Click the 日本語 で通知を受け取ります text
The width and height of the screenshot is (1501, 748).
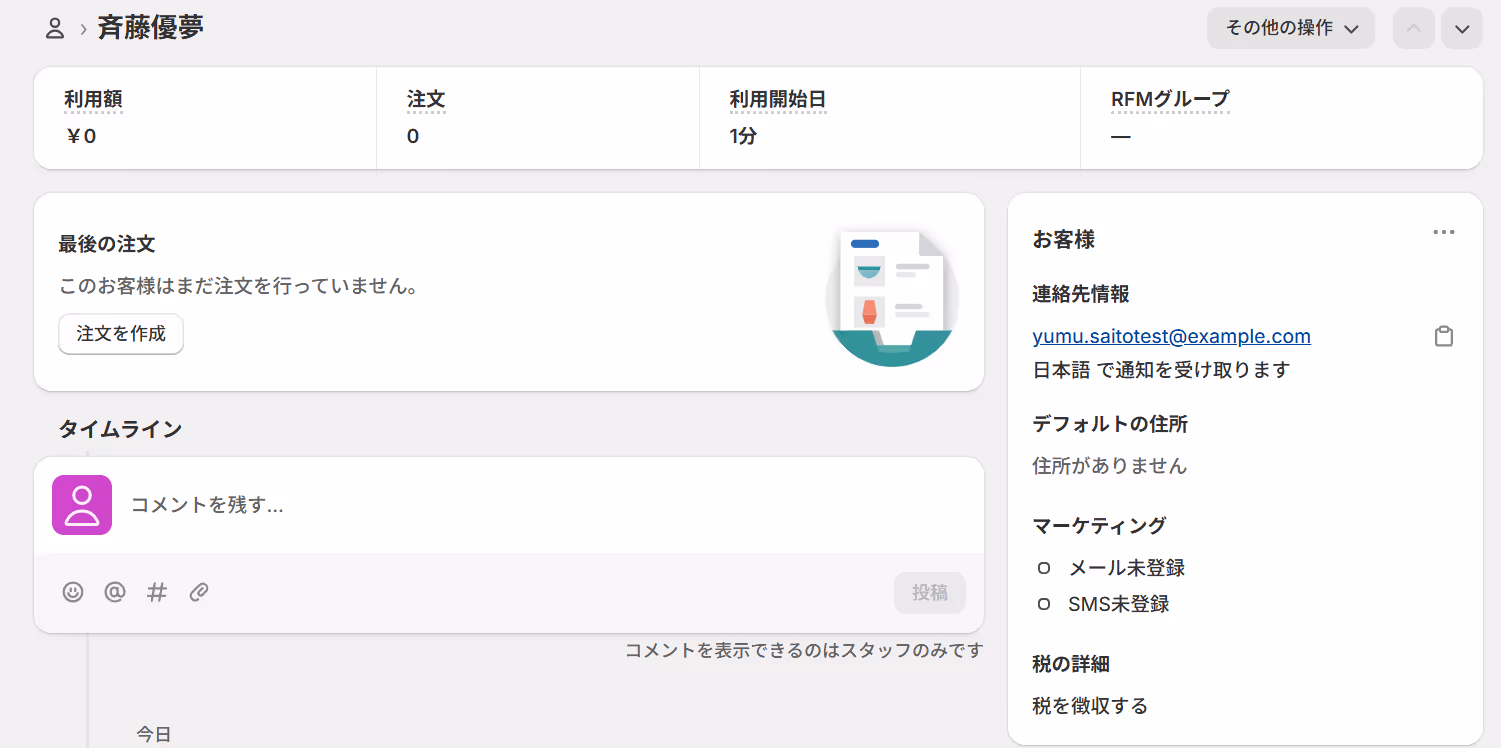click(x=1162, y=370)
